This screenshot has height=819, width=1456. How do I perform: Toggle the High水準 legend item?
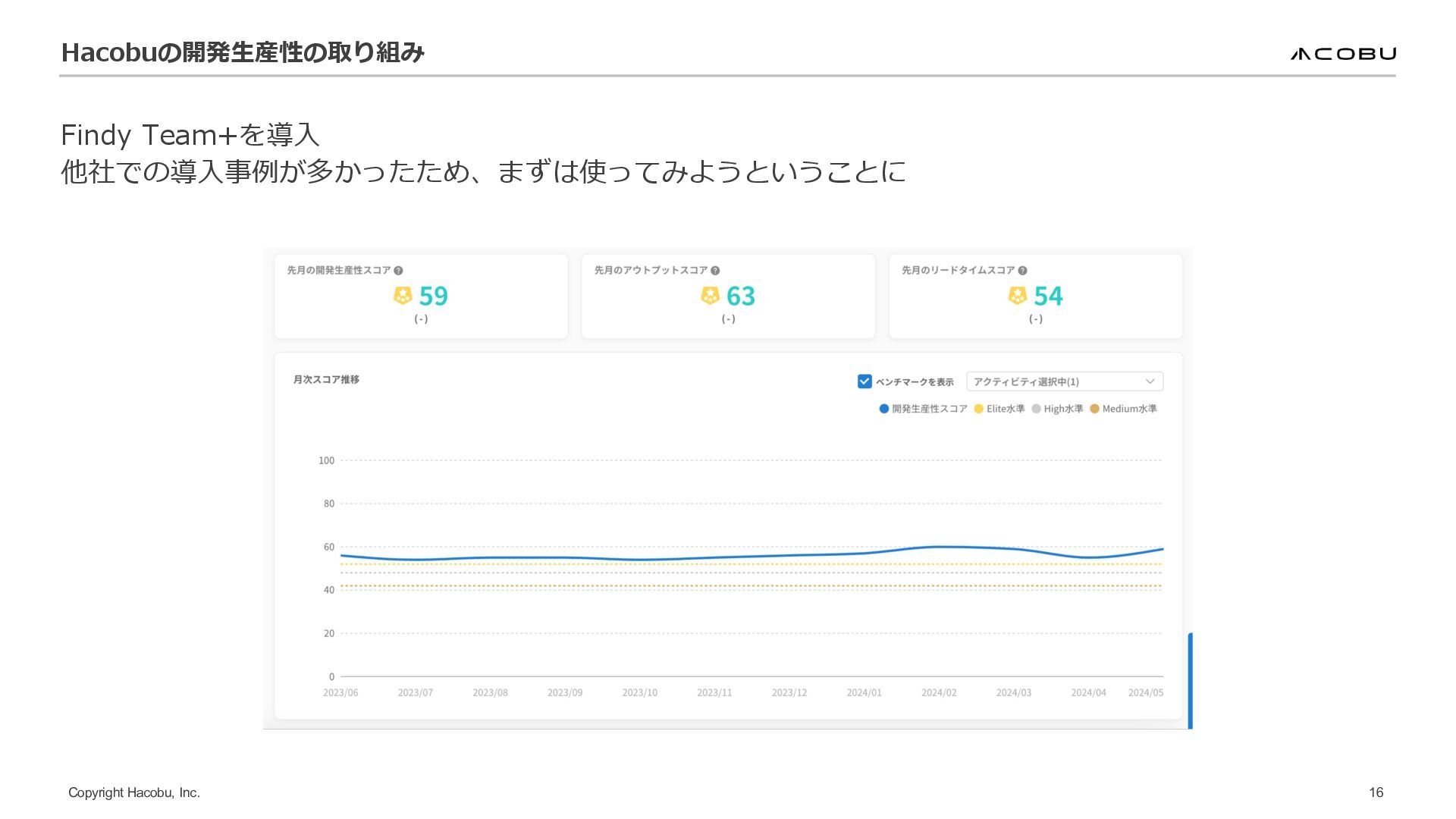click(x=1057, y=409)
